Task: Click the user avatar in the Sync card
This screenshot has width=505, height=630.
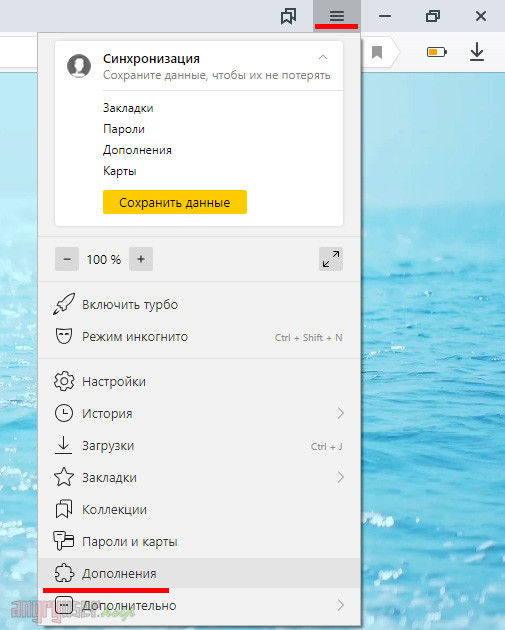Action: 79,66
